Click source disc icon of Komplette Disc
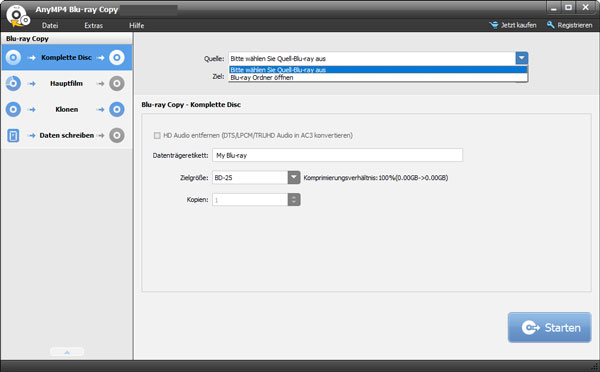 (13, 57)
